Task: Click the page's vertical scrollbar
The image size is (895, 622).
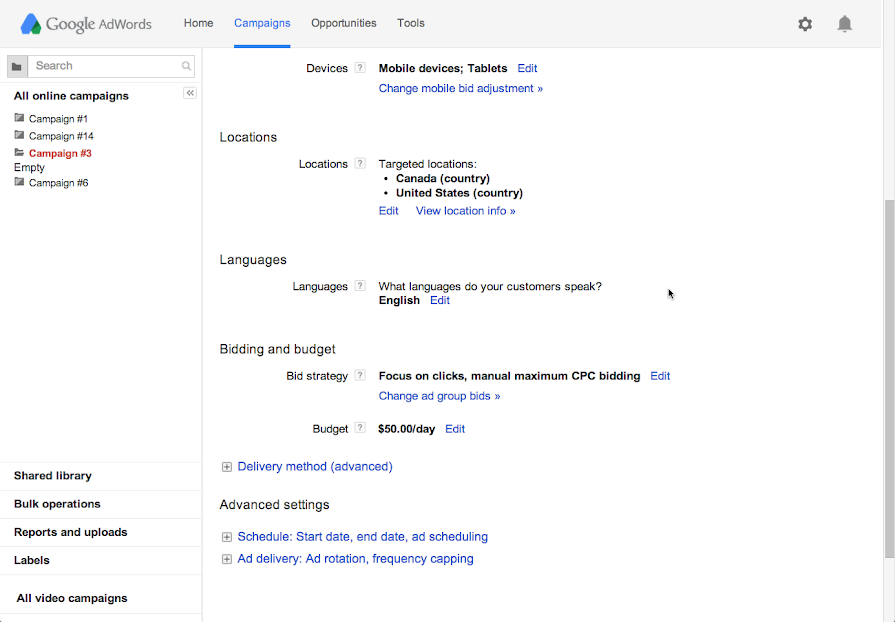Action: tap(889, 380)
